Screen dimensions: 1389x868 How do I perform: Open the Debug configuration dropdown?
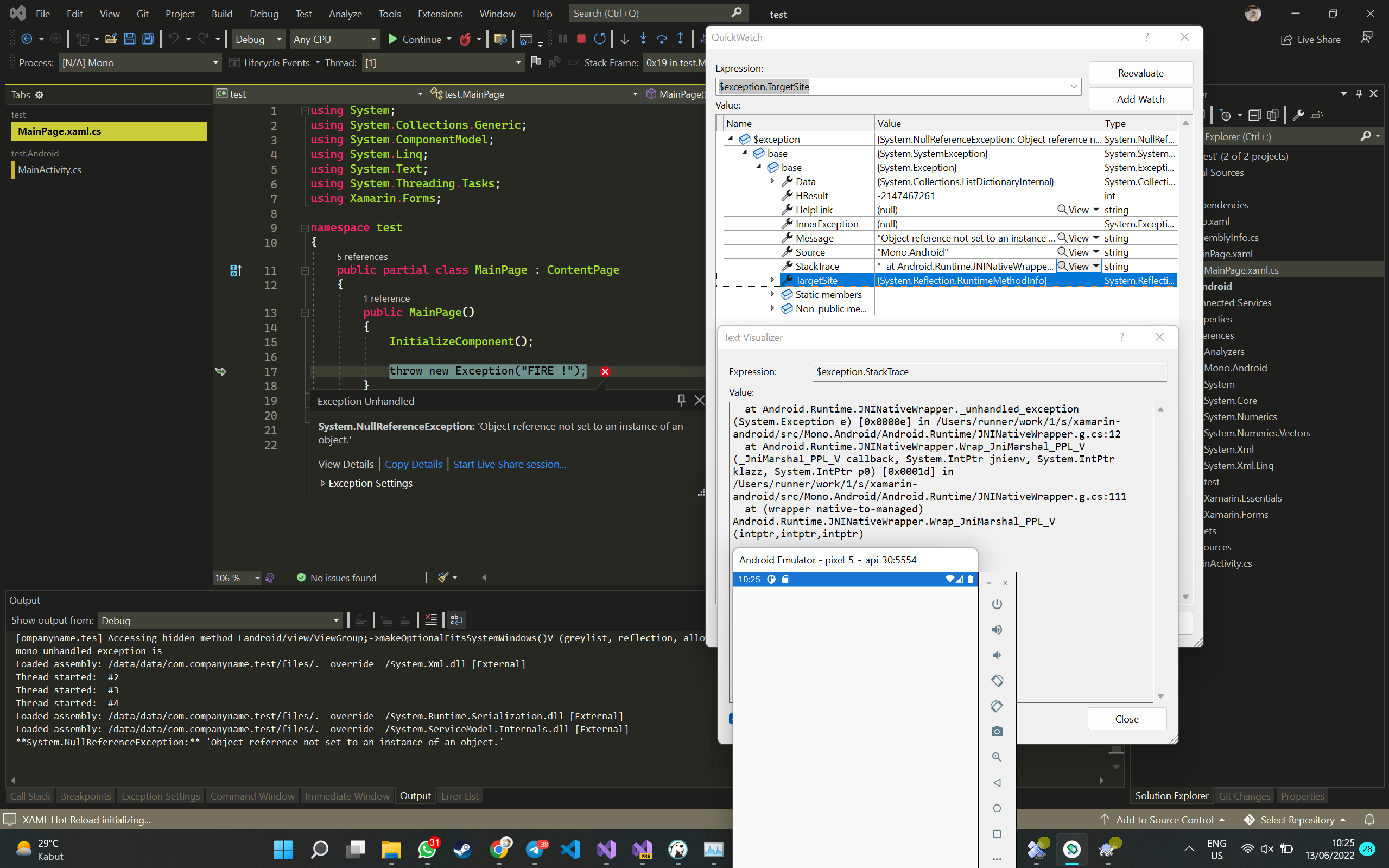pos(259,39)
